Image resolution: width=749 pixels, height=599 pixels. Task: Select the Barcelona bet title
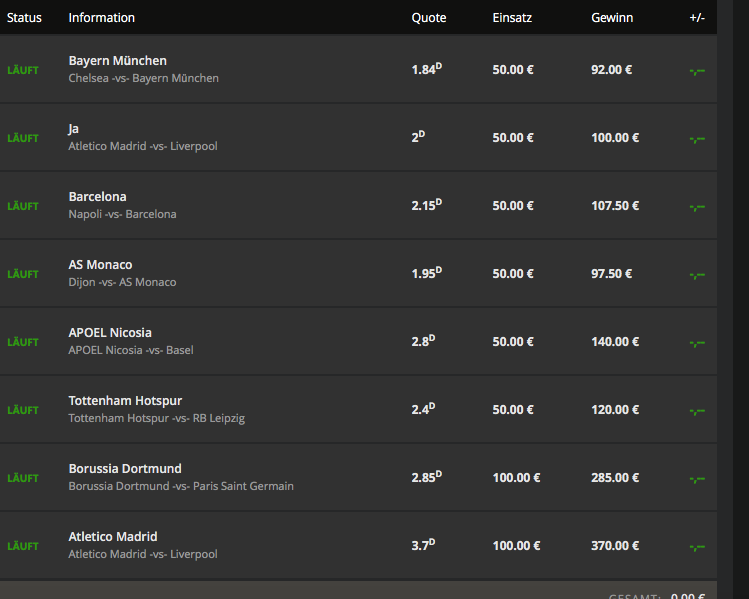(97, 197)
